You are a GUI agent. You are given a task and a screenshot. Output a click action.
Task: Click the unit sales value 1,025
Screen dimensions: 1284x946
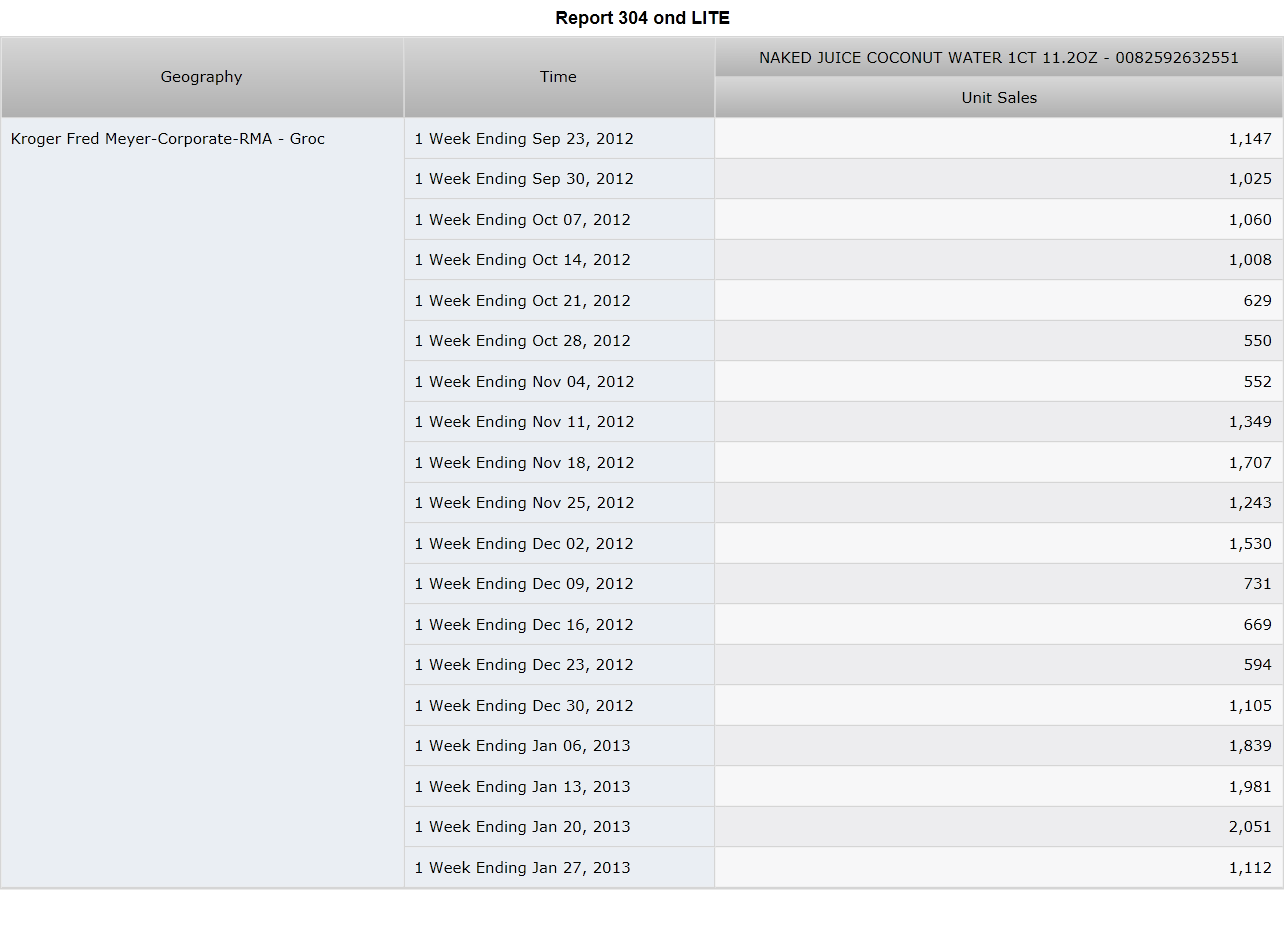pos(1250,179)
